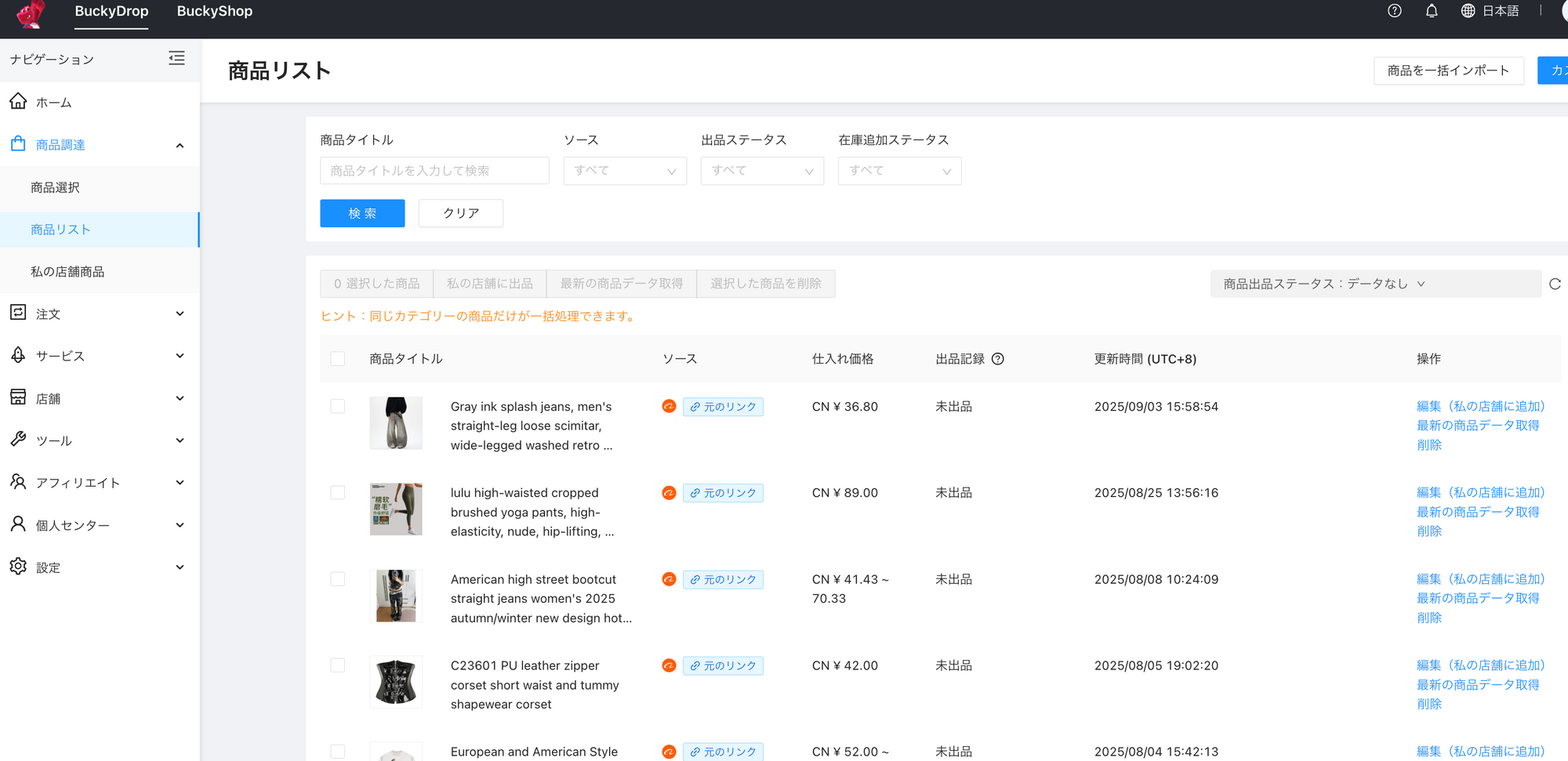Click the 店舗 store icon
Image resolution: width=1568 pixels, height=761 pixels.
(x=18, y=397)
